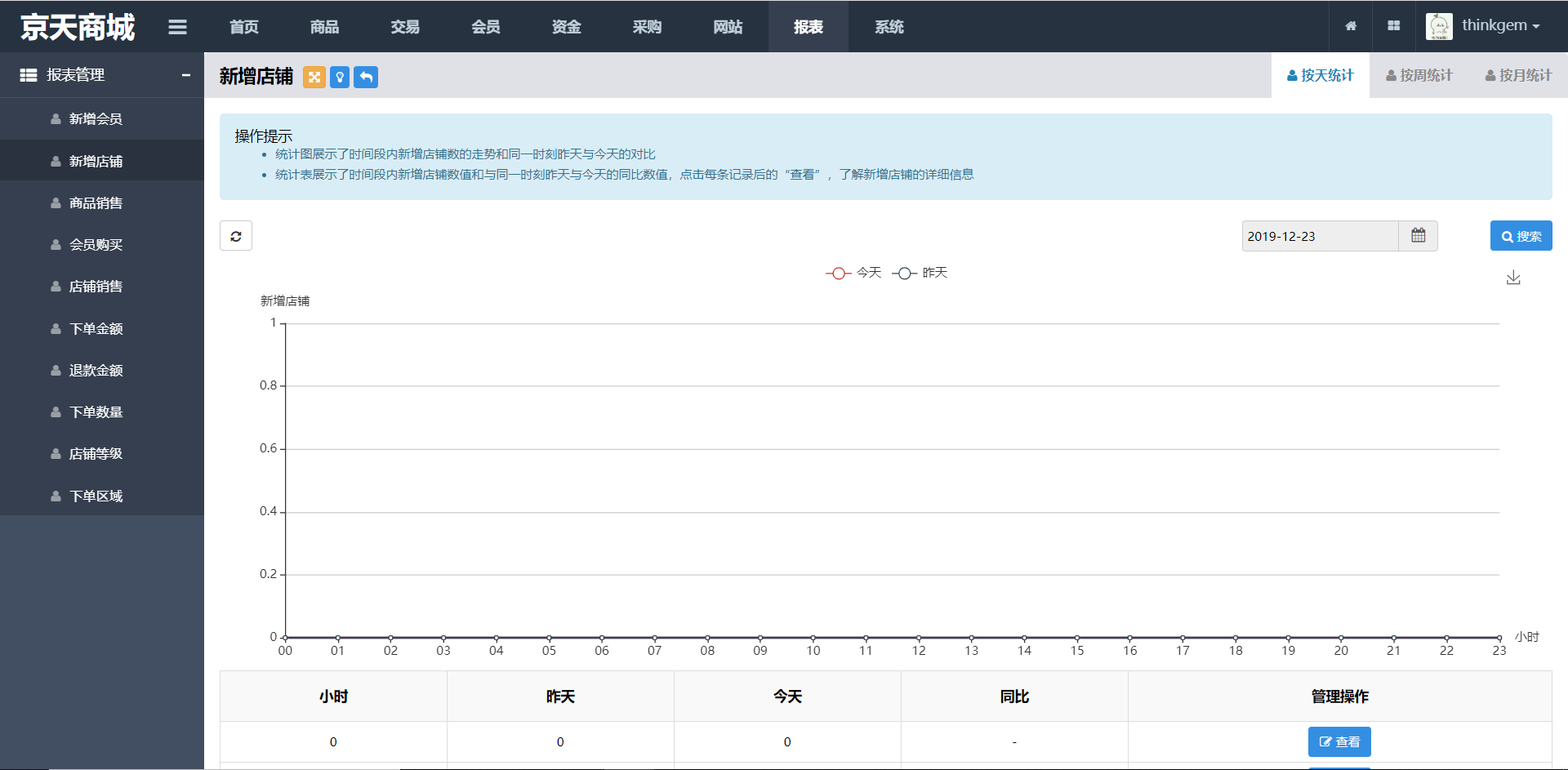This screenshot has width=1568, height=770.
Task: Click the 搜索 search button
Action: coord(1521,236)
